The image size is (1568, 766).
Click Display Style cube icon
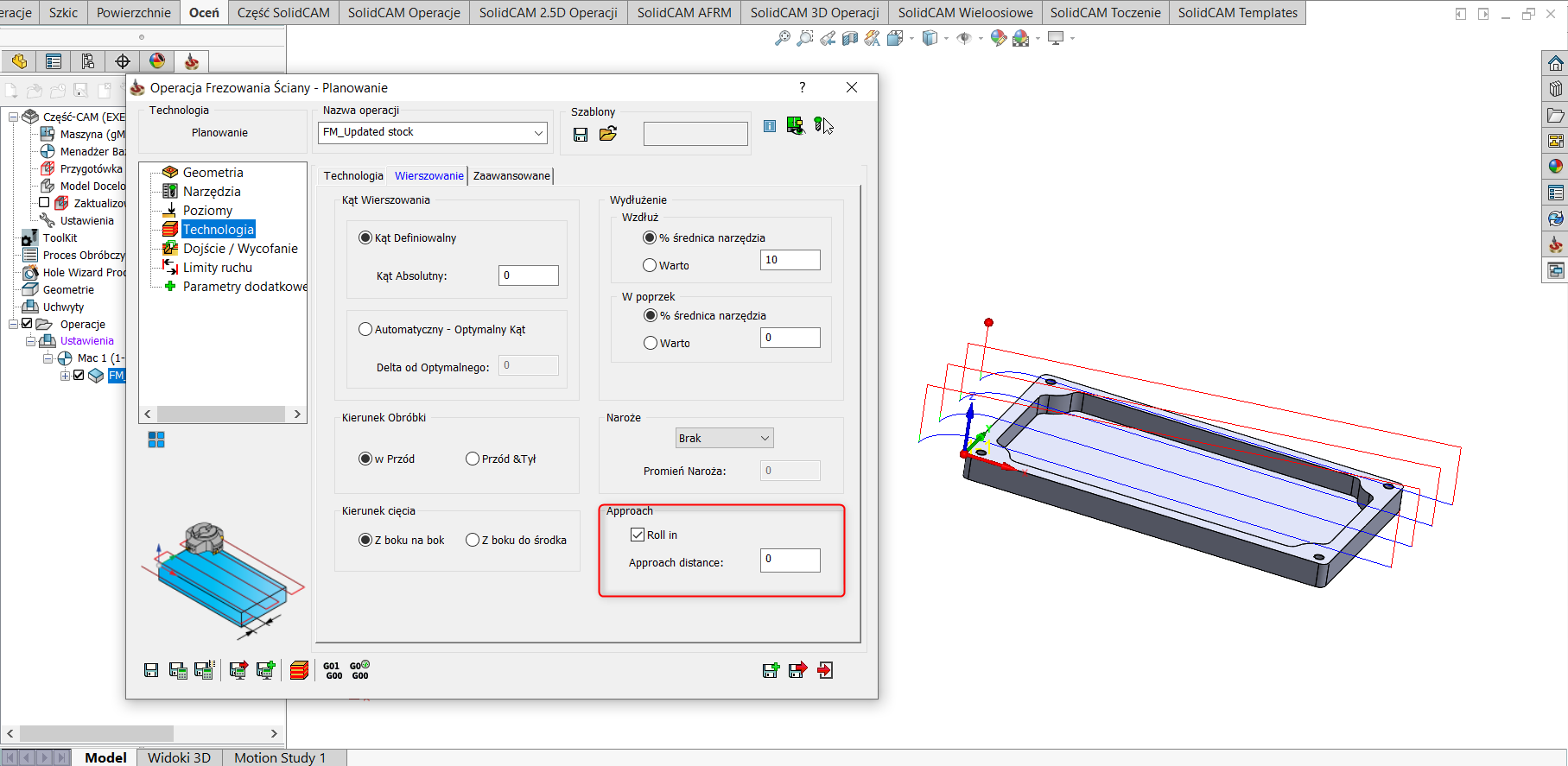(x=930, y=38)
